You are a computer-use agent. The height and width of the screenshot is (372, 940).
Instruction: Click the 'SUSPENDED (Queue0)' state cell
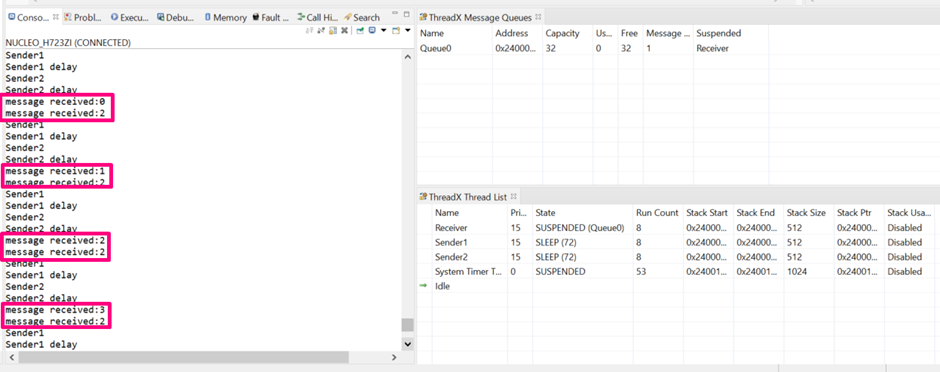(580, 228)
